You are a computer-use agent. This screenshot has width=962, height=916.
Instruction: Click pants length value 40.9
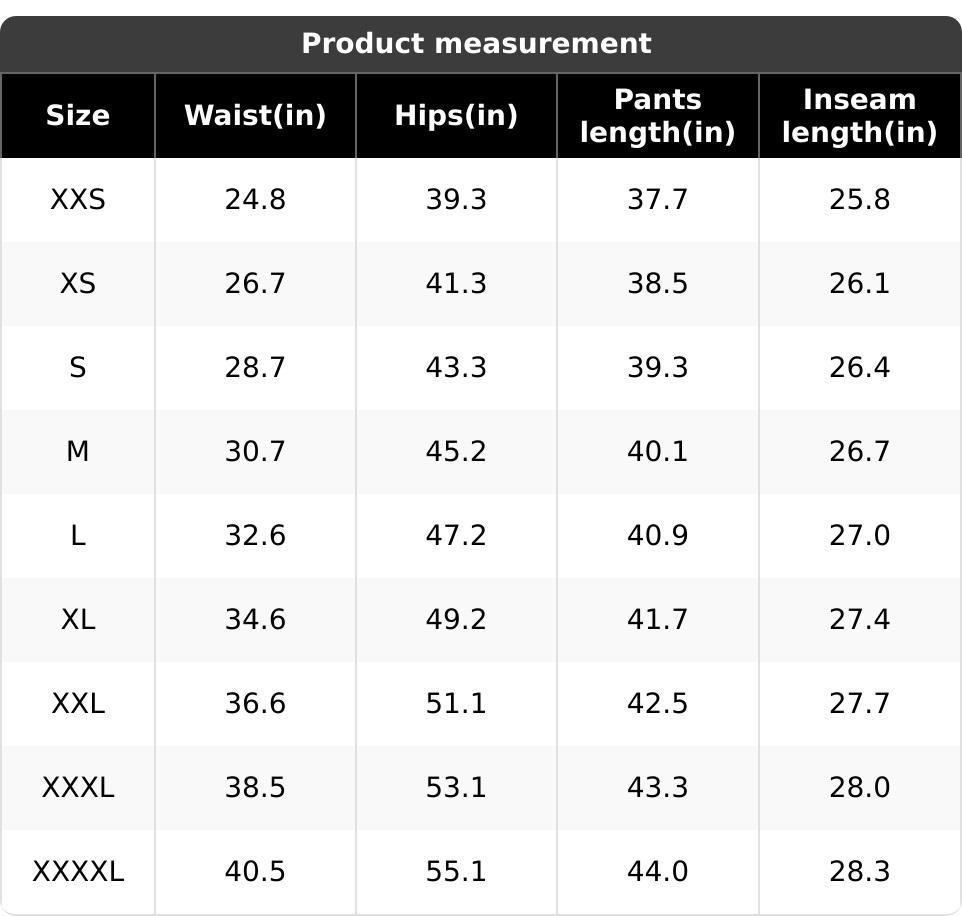[658, 536]
